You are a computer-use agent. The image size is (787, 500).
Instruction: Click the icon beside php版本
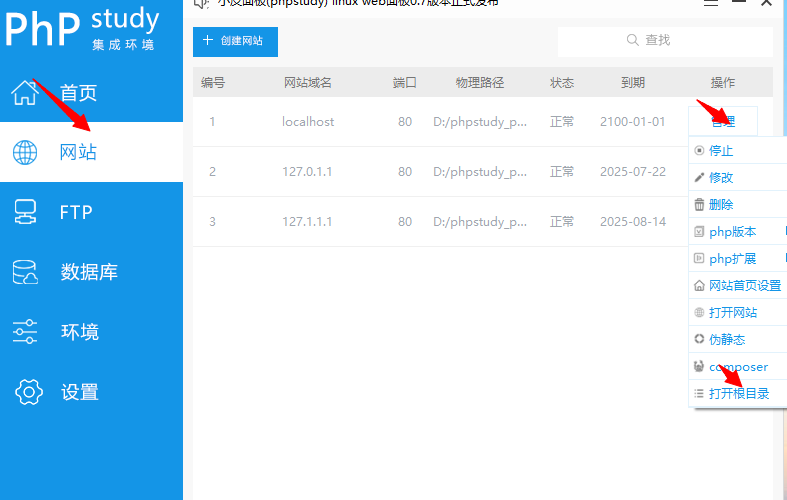click(x=699, y=231)
